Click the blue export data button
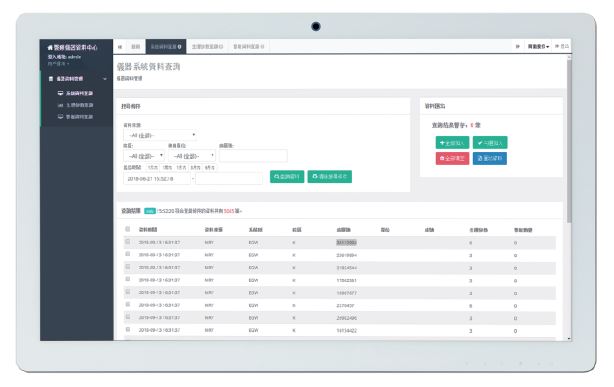Screen dimensions: 614x387 click(489, 158)
